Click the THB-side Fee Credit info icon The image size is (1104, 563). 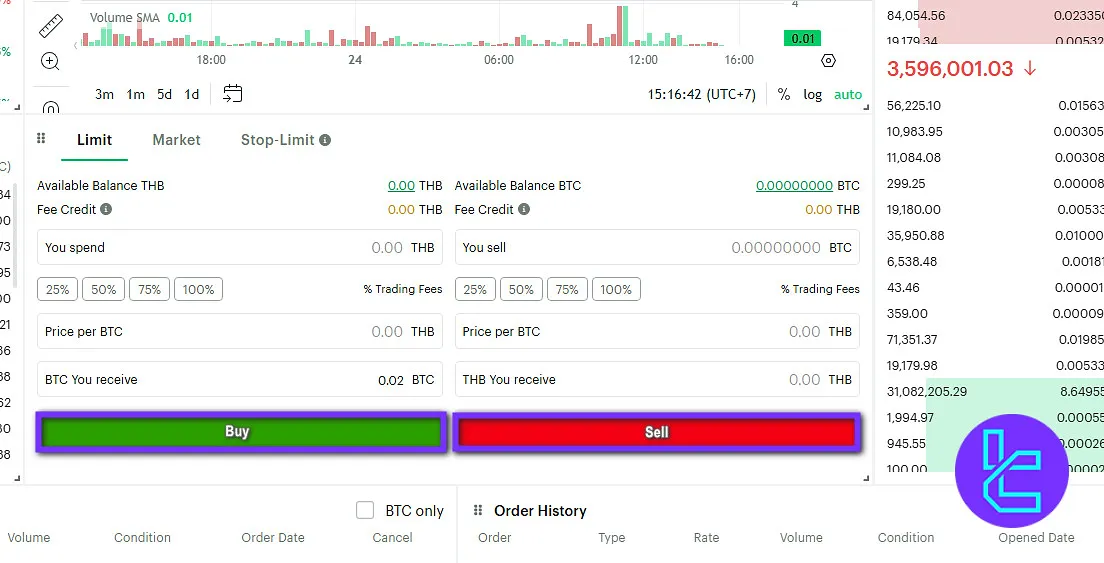[106, 210]
